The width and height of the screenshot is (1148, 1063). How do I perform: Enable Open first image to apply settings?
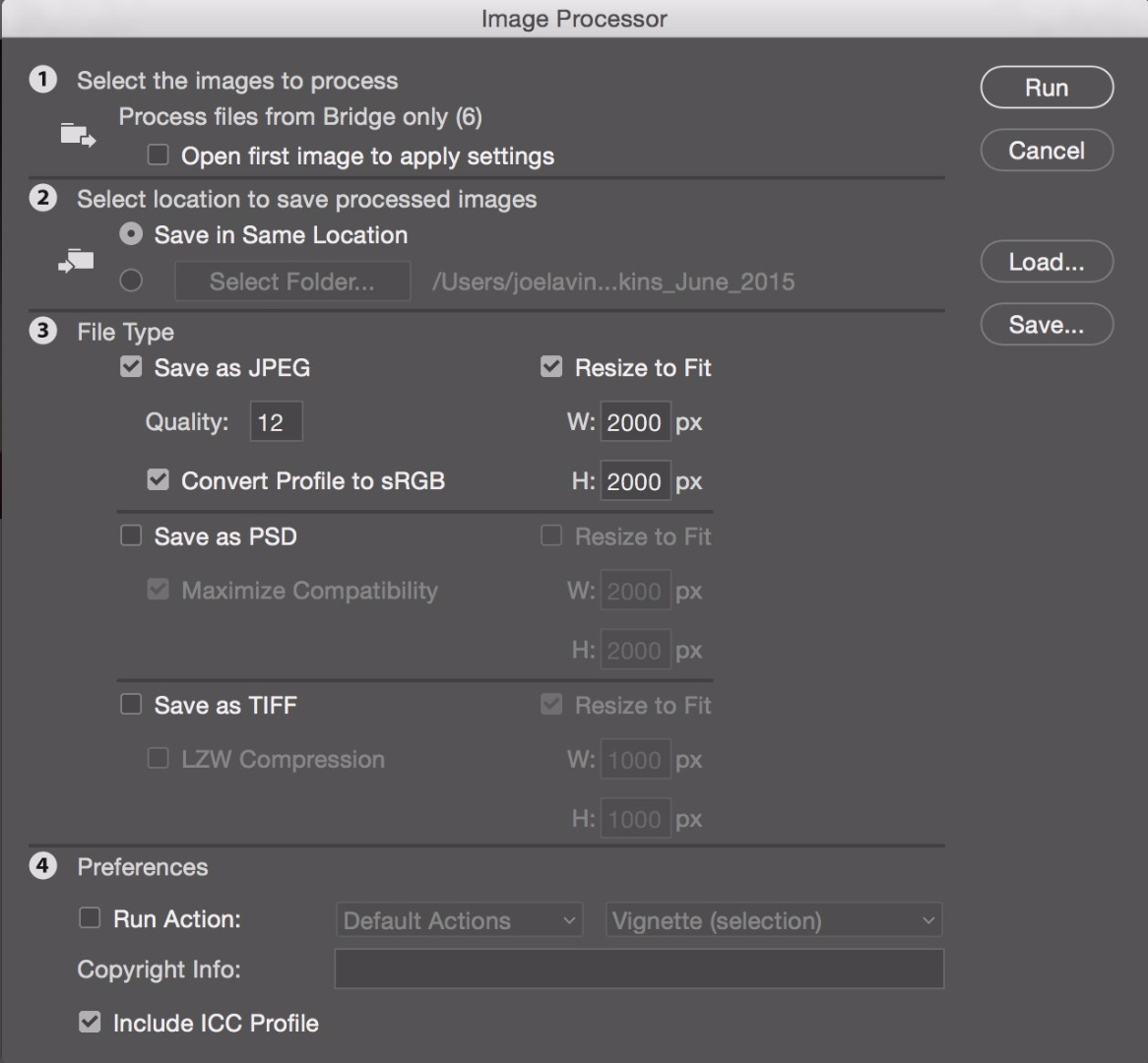159,156
